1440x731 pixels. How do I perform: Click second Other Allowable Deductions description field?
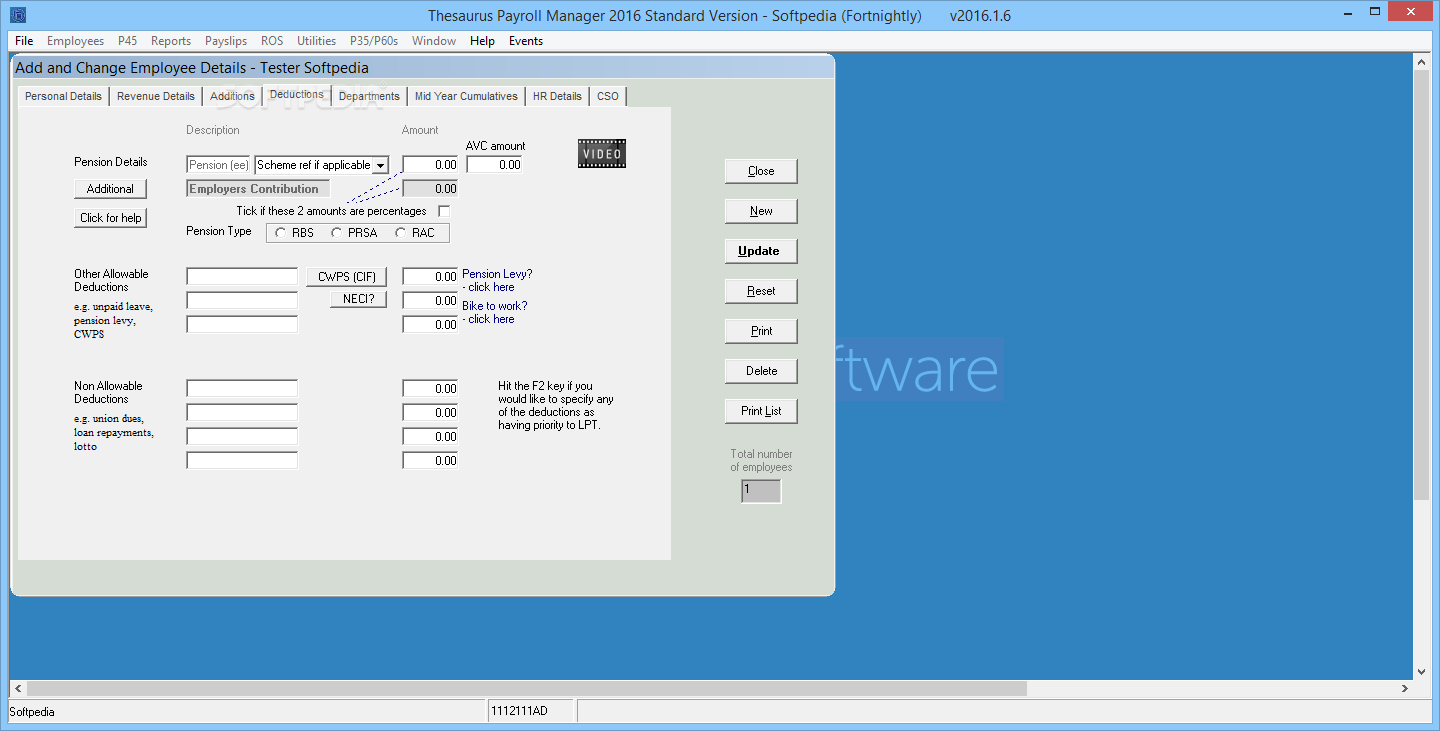pos(242,300)
